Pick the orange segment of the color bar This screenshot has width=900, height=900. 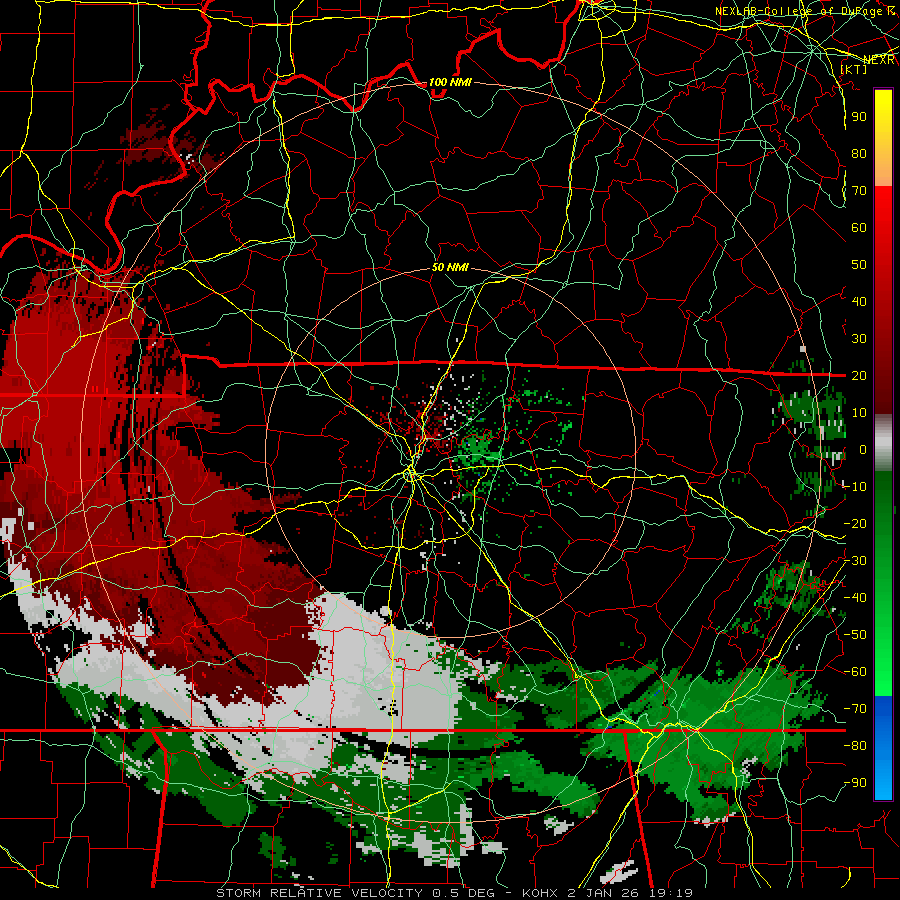(x=883, y=168)
